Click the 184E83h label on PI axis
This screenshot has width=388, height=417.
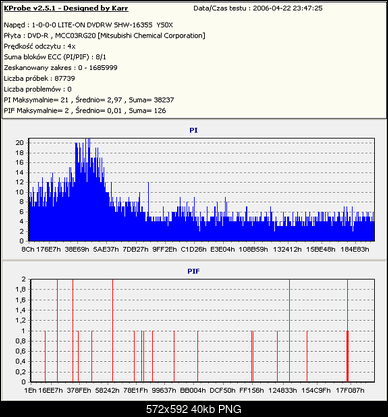point(355,249)
